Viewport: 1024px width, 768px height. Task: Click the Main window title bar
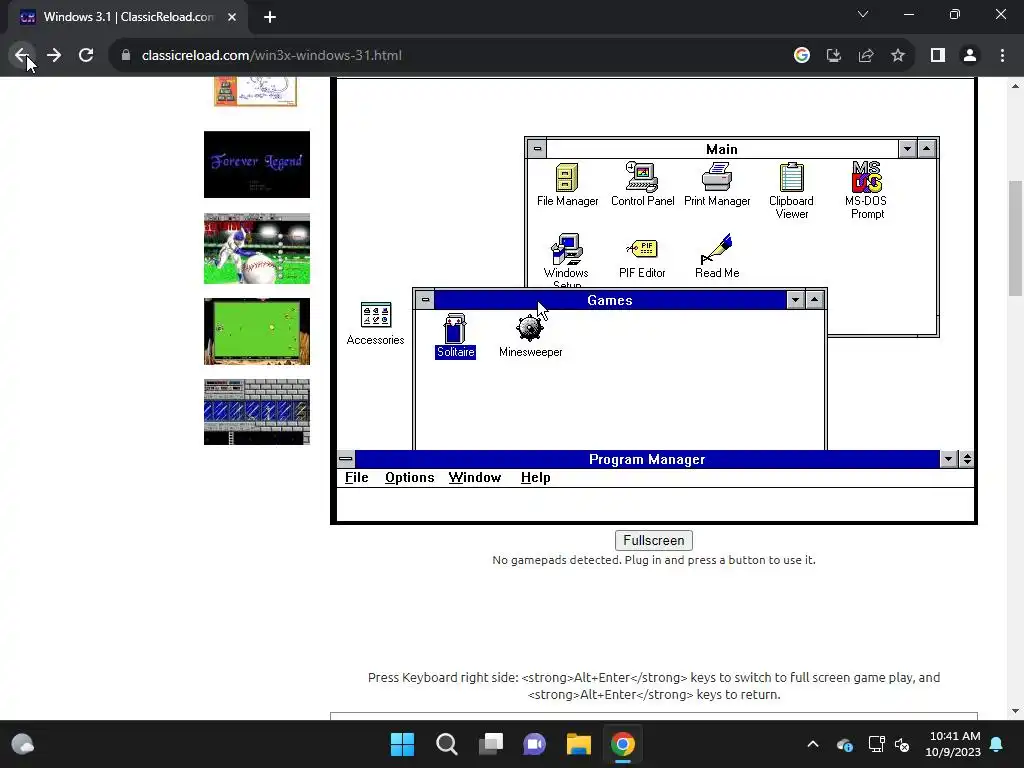click(x=722, y=149)
